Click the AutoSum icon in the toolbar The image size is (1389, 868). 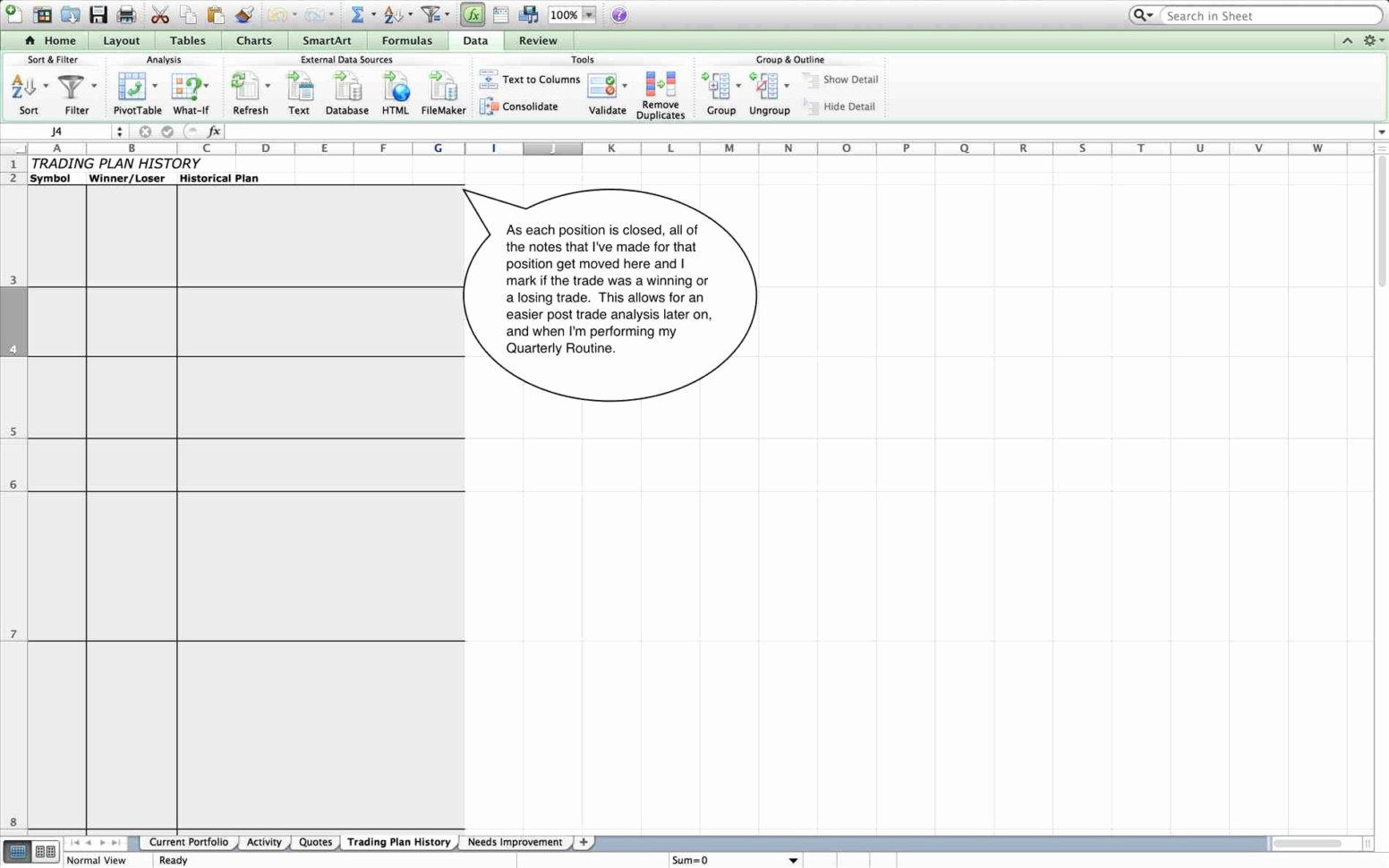click(x=359, y=14)
